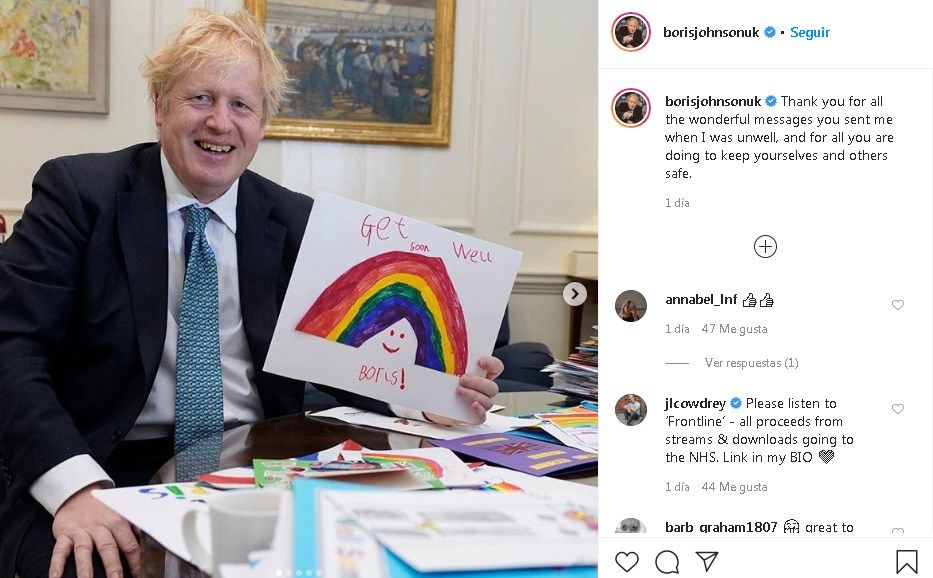Go to next photo arrow
This screenshot has height=578, width=933.
[575, 294]
